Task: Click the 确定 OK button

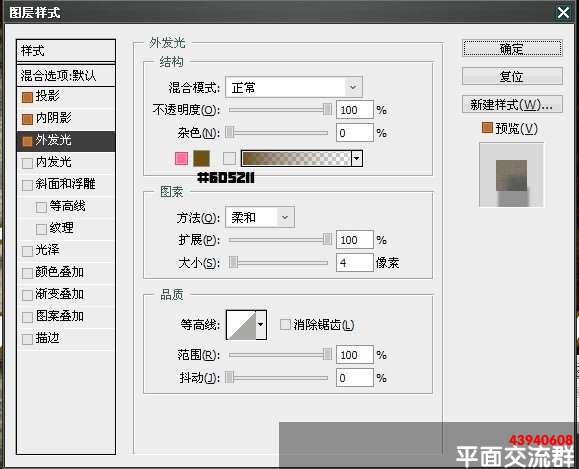Action: (x=512, y=48)
